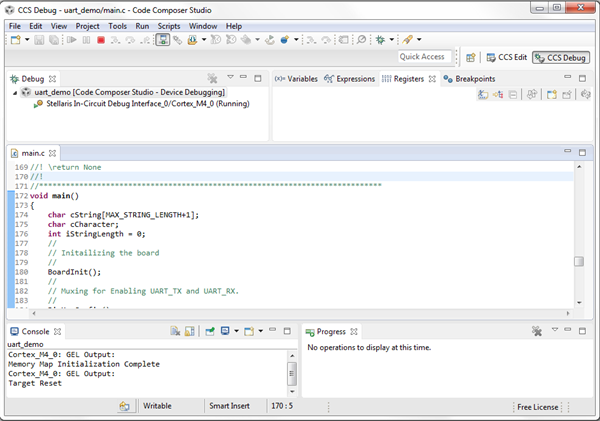Click the blue sphere refresh icon
Screen dimensions: 600x421
285,40
